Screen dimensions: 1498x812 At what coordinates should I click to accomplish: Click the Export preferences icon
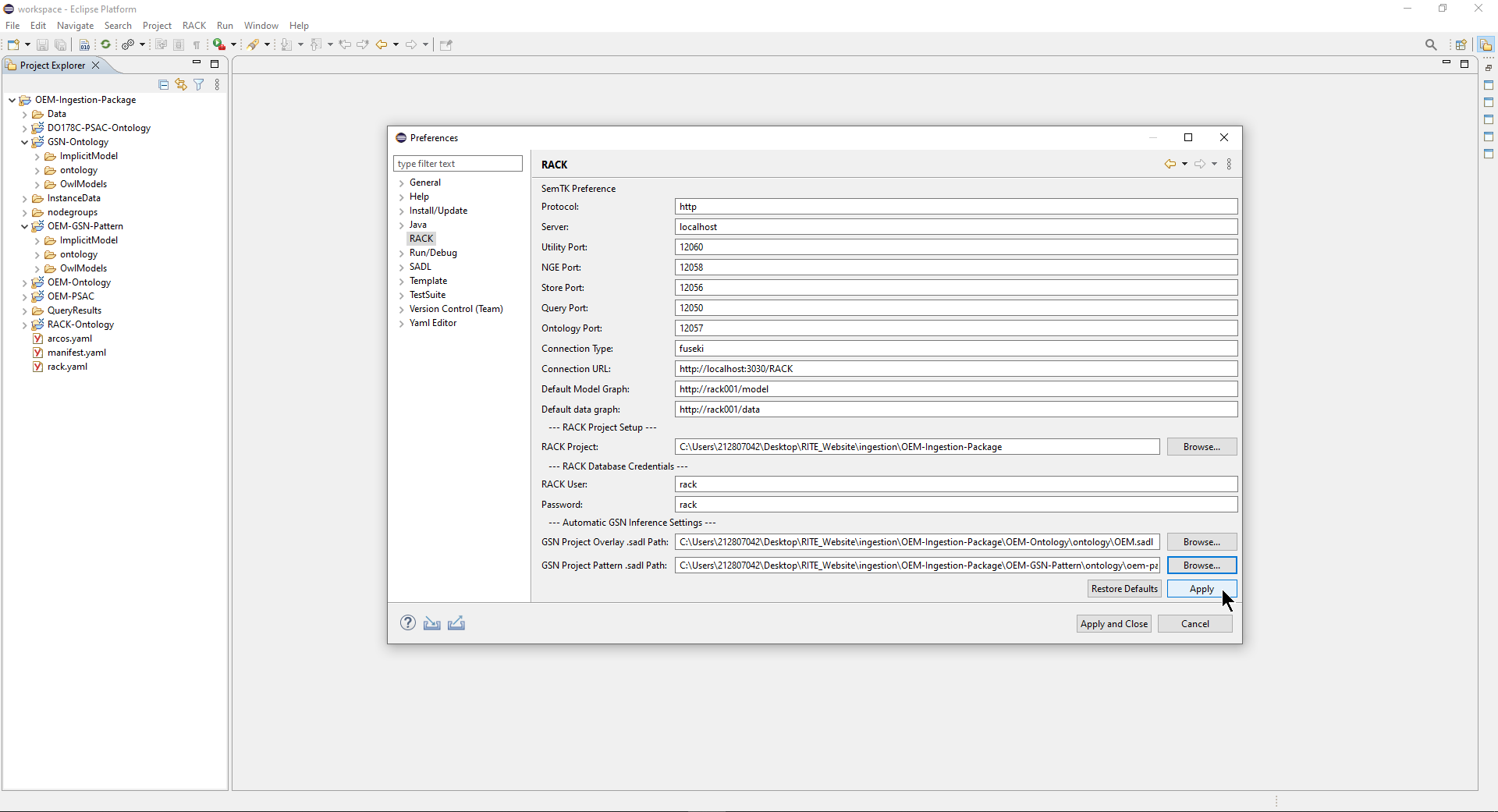pyautogui.click(x=456, y=622)
